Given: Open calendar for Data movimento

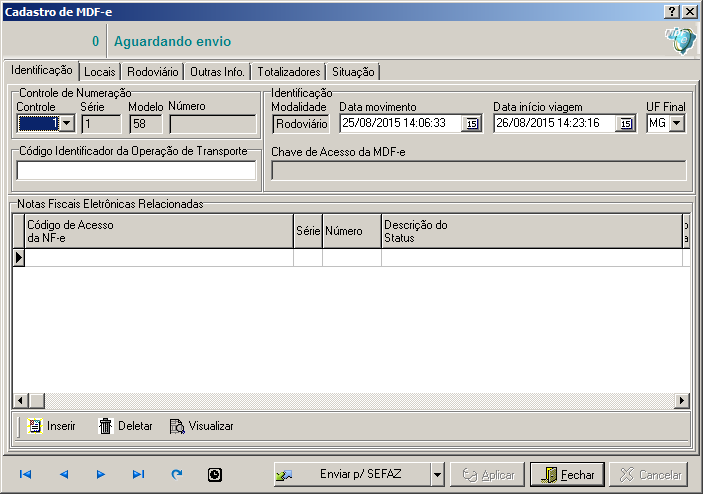Looking at the screenshot, I should [x=472, y=124].
